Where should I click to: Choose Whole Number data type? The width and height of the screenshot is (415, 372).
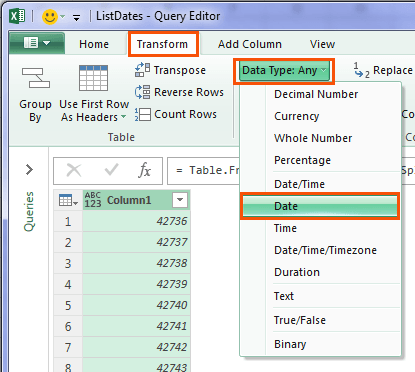click(313, 138)
